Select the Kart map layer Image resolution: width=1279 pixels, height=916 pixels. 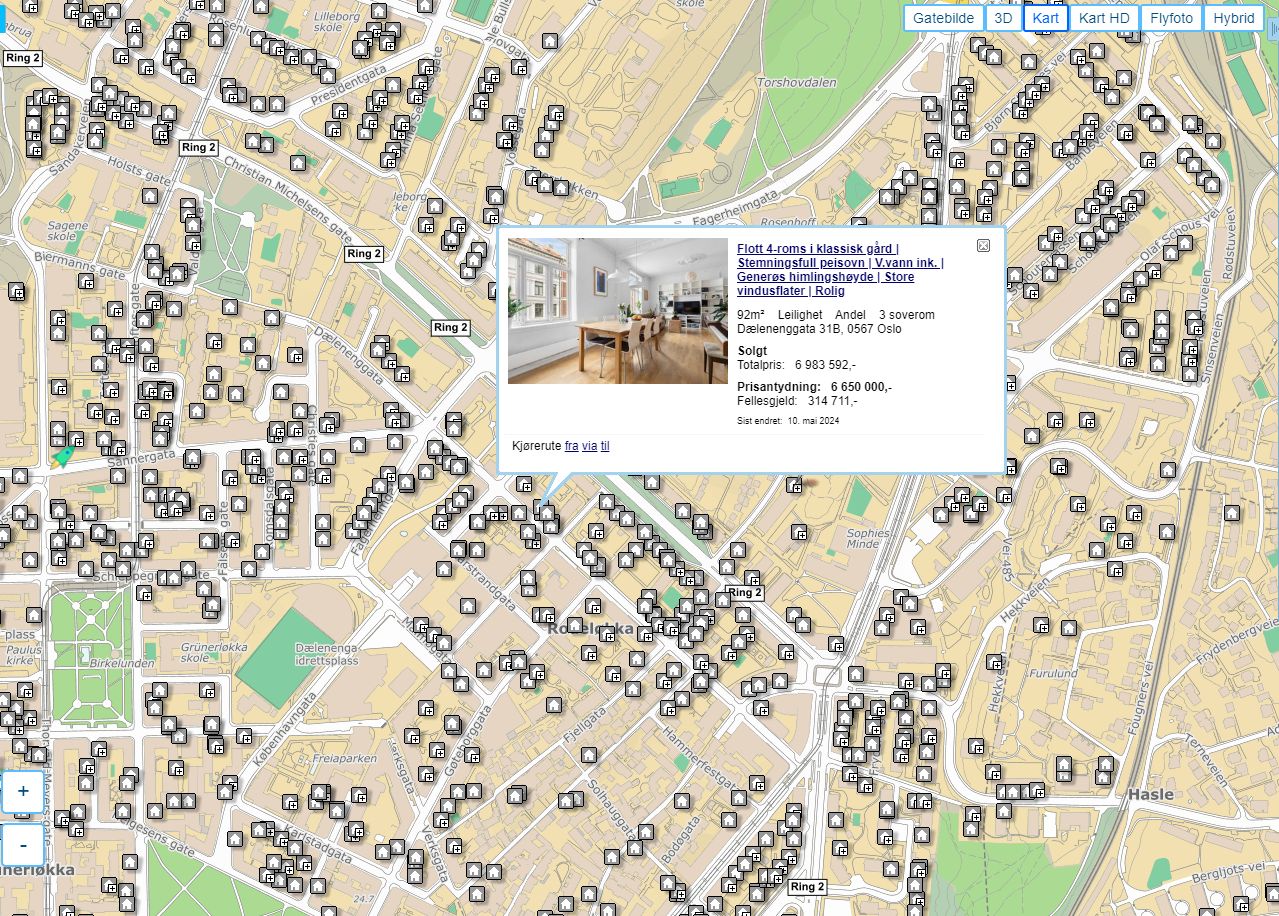tap(1045, 18)
